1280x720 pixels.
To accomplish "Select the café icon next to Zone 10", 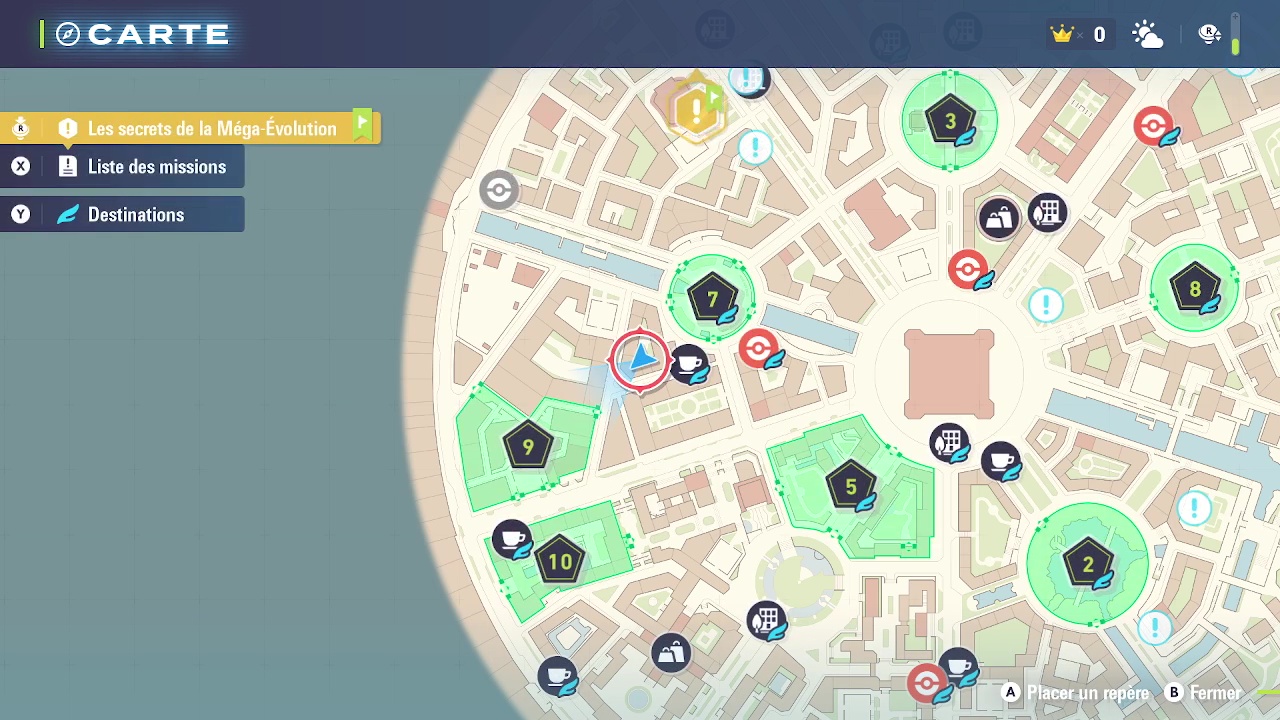I will point(512,539).
